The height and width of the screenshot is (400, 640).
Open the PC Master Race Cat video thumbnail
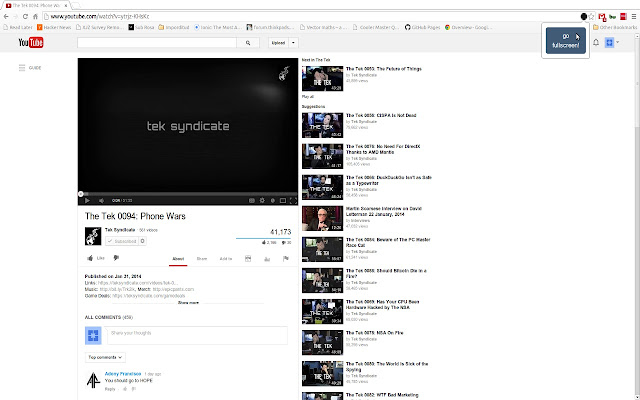pos(322,249)
